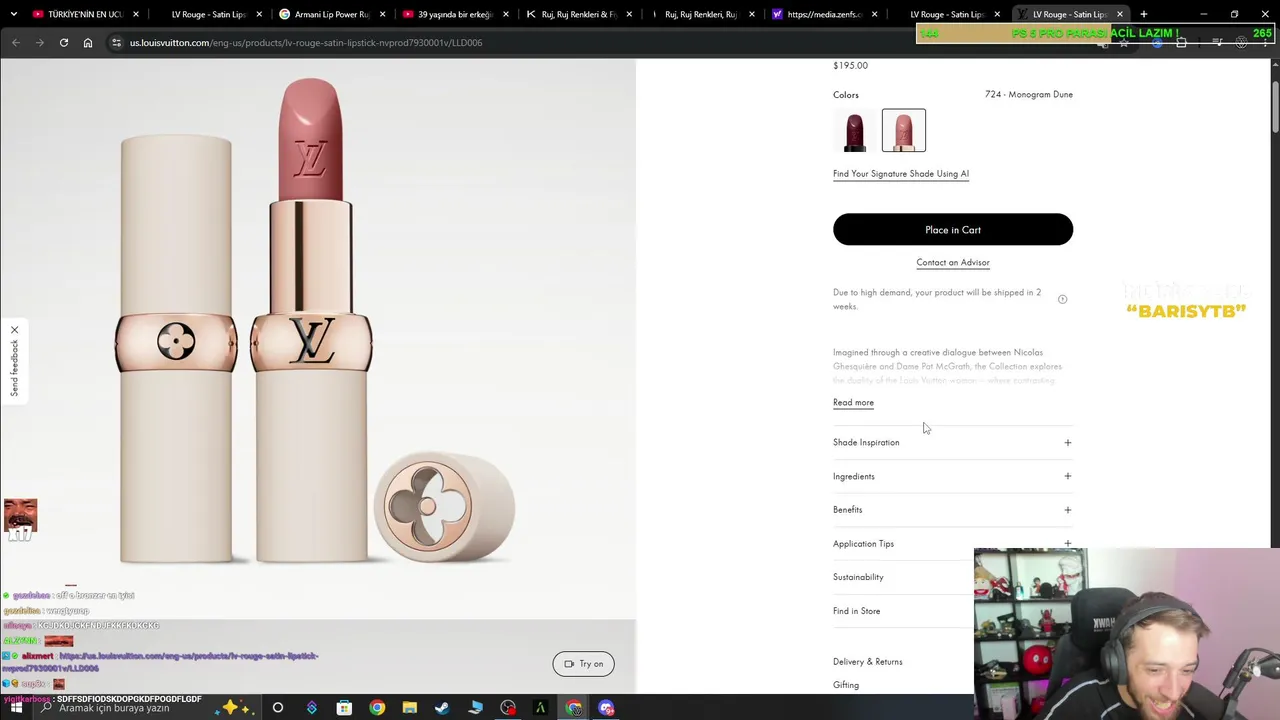This screenshot has height=720, width=1280.
Task: Open Steam from the taskbar
Action: click(442, 708)
